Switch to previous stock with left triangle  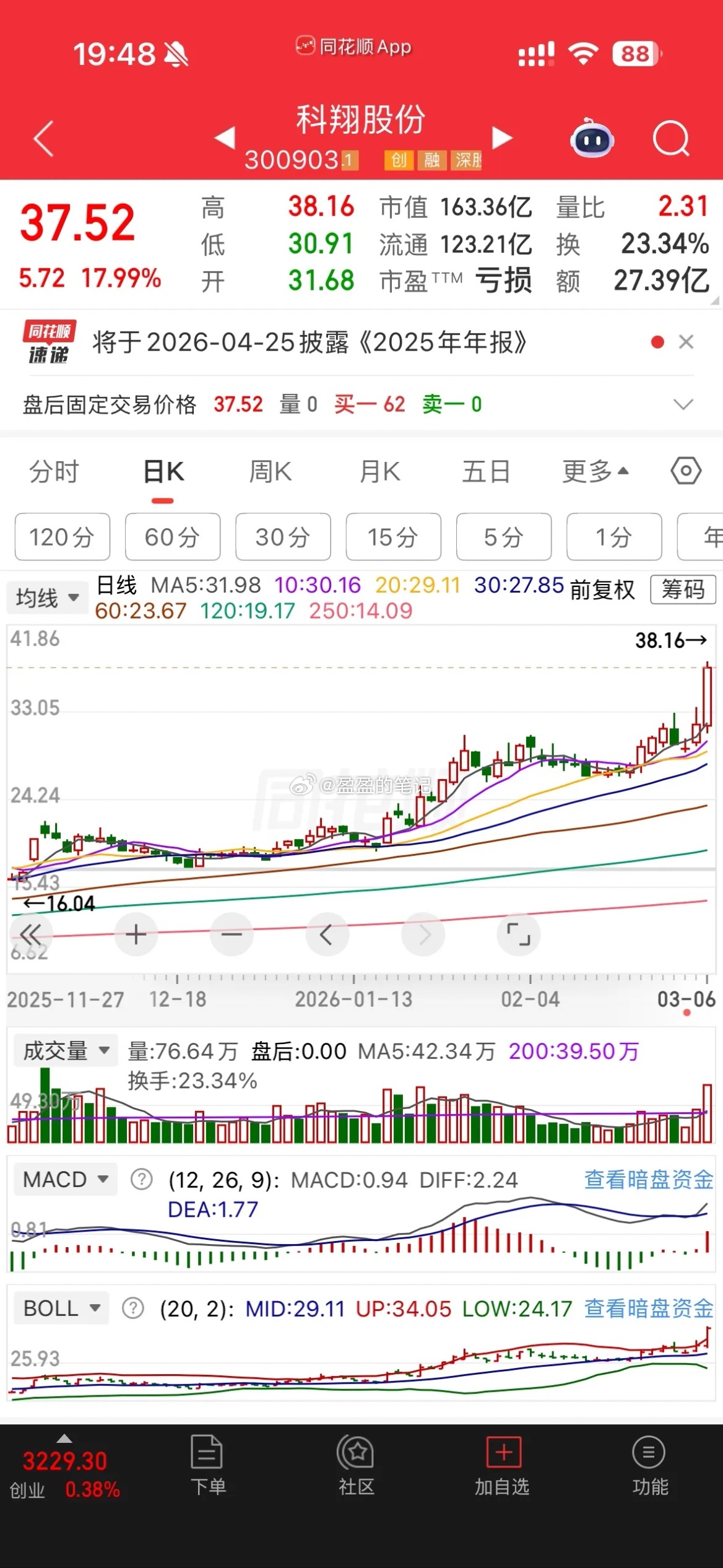(x=225, y=137)
